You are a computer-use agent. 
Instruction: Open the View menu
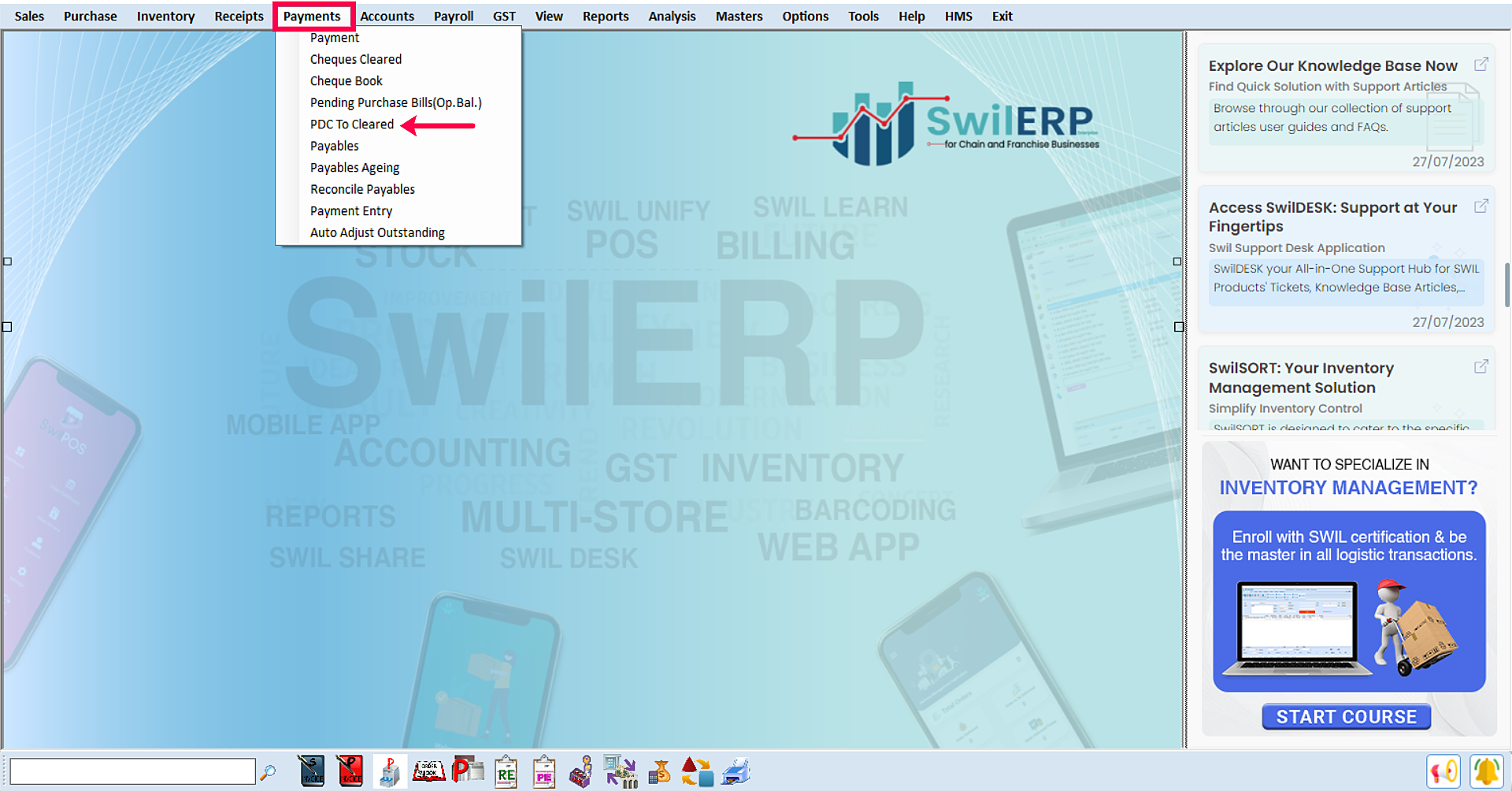[x=549, y=16]
